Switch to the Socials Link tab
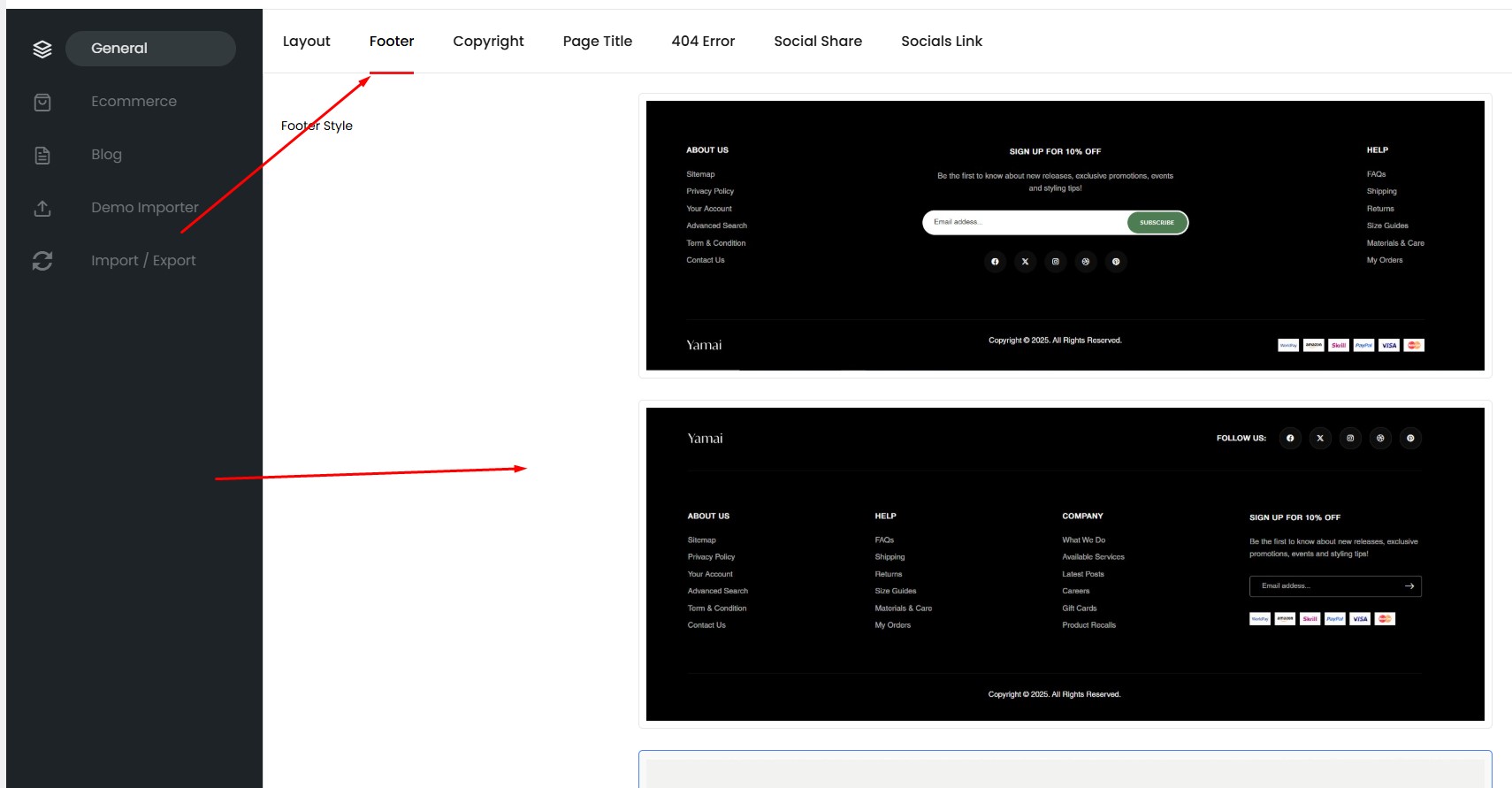The height and width of the screenshot is (788, 1512). coord(942,42)
